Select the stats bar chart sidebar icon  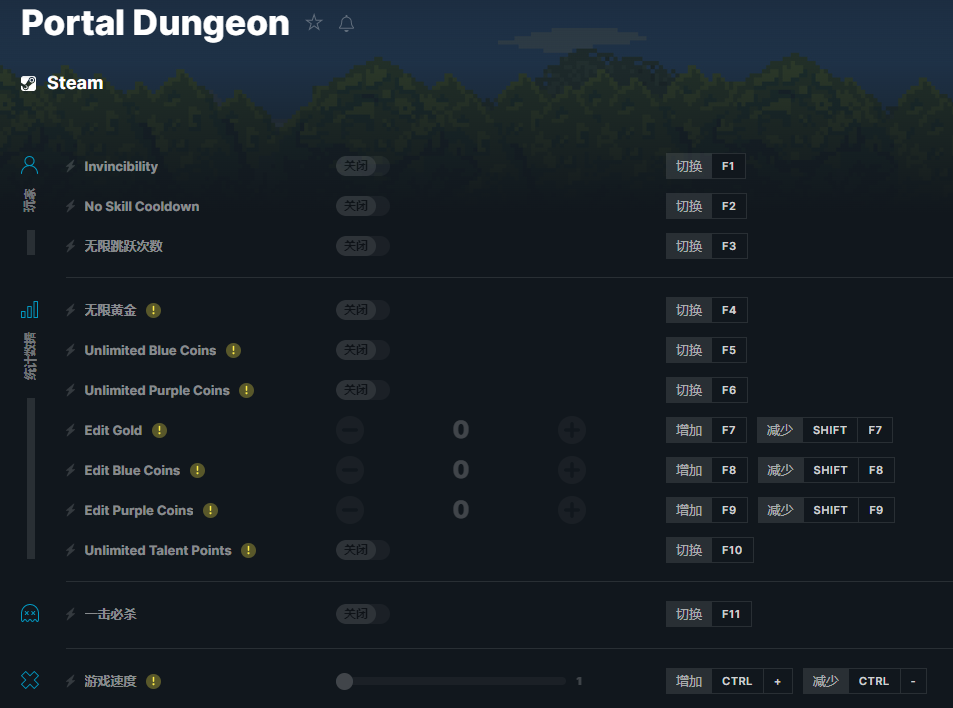click(29, 310)
